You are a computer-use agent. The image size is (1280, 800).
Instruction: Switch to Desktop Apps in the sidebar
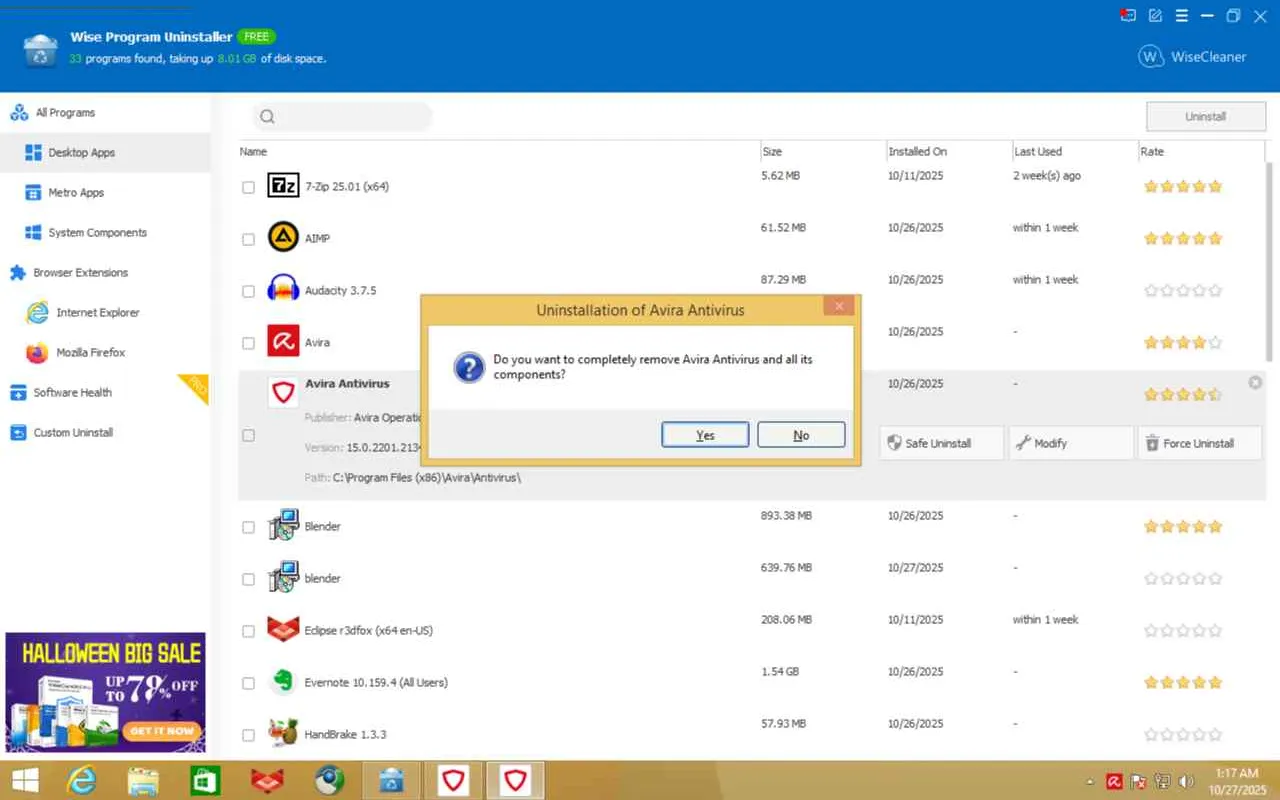(105, 152)
